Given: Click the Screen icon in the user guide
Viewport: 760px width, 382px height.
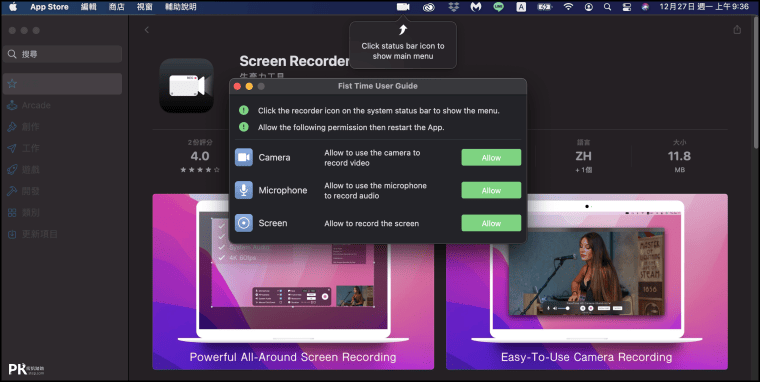Looking at the screenshot, I should point(244,223).
